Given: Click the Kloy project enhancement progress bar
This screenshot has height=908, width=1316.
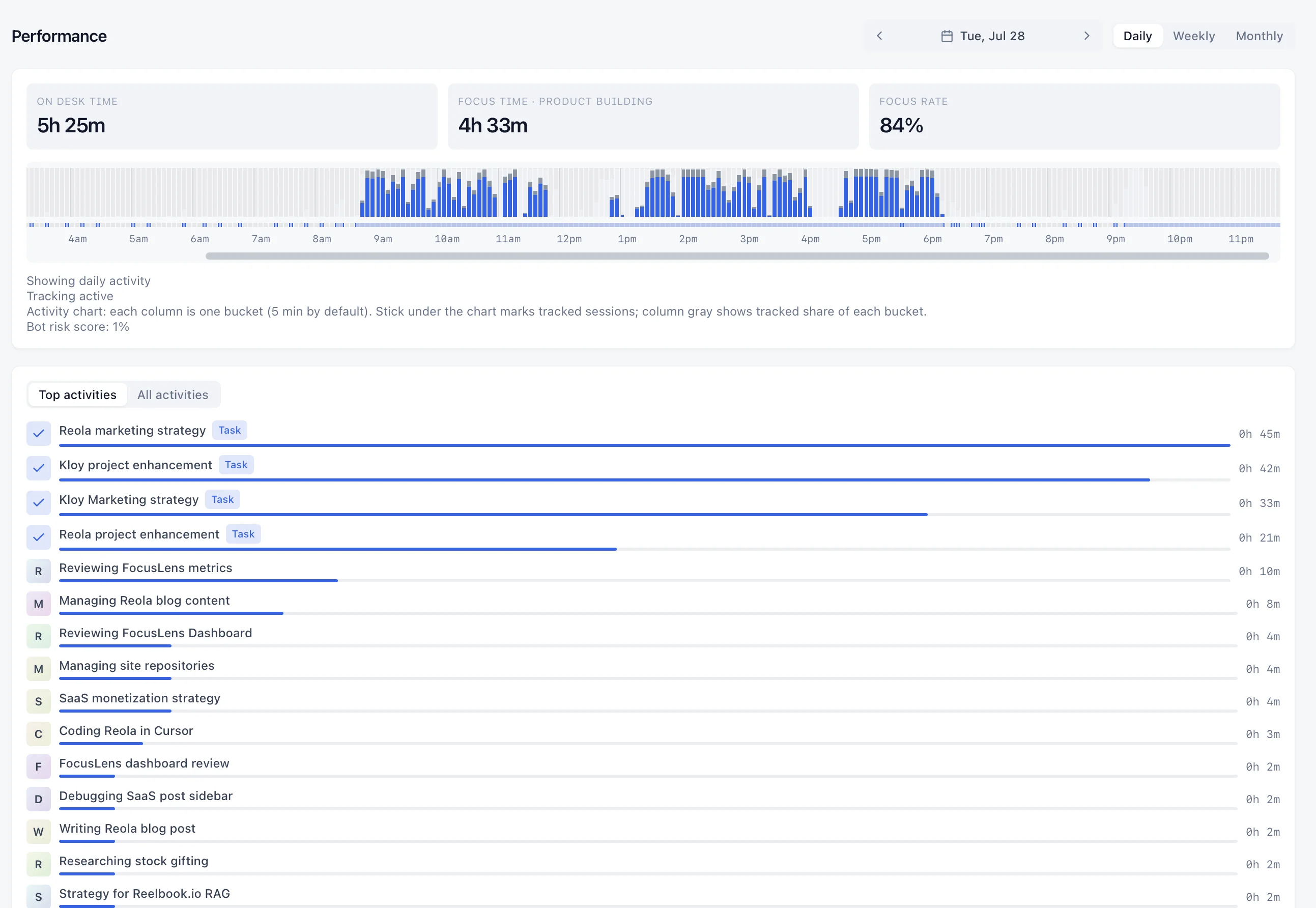Looking at the screenshot, I should [x=644, y=480].
